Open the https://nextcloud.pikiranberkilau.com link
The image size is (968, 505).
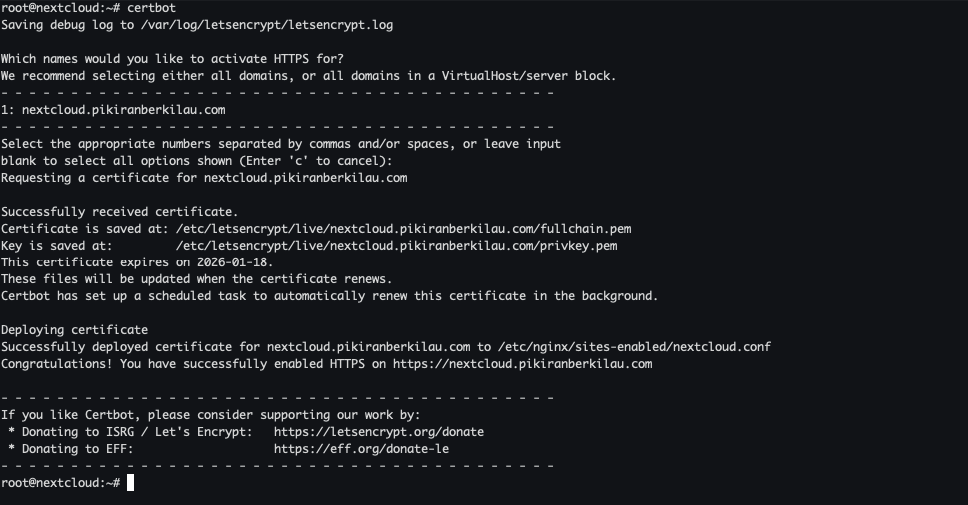(x=522, y=364)
